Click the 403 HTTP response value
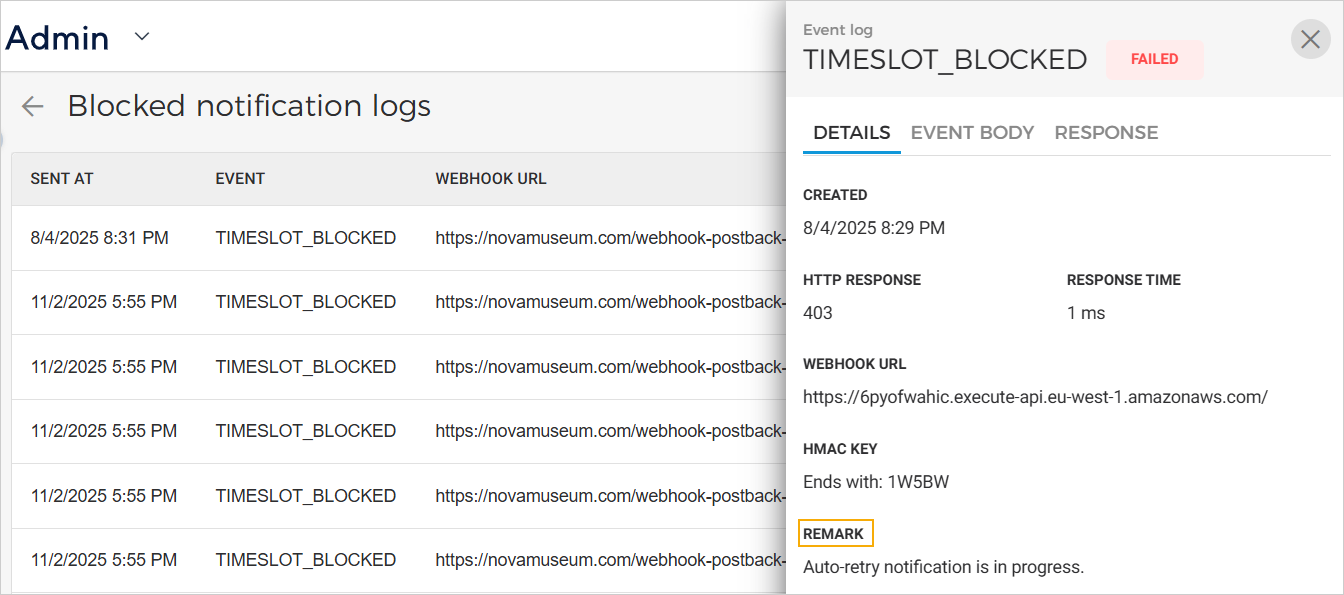This screenshot has height=595, width=1344. click(x=818, y=313)
